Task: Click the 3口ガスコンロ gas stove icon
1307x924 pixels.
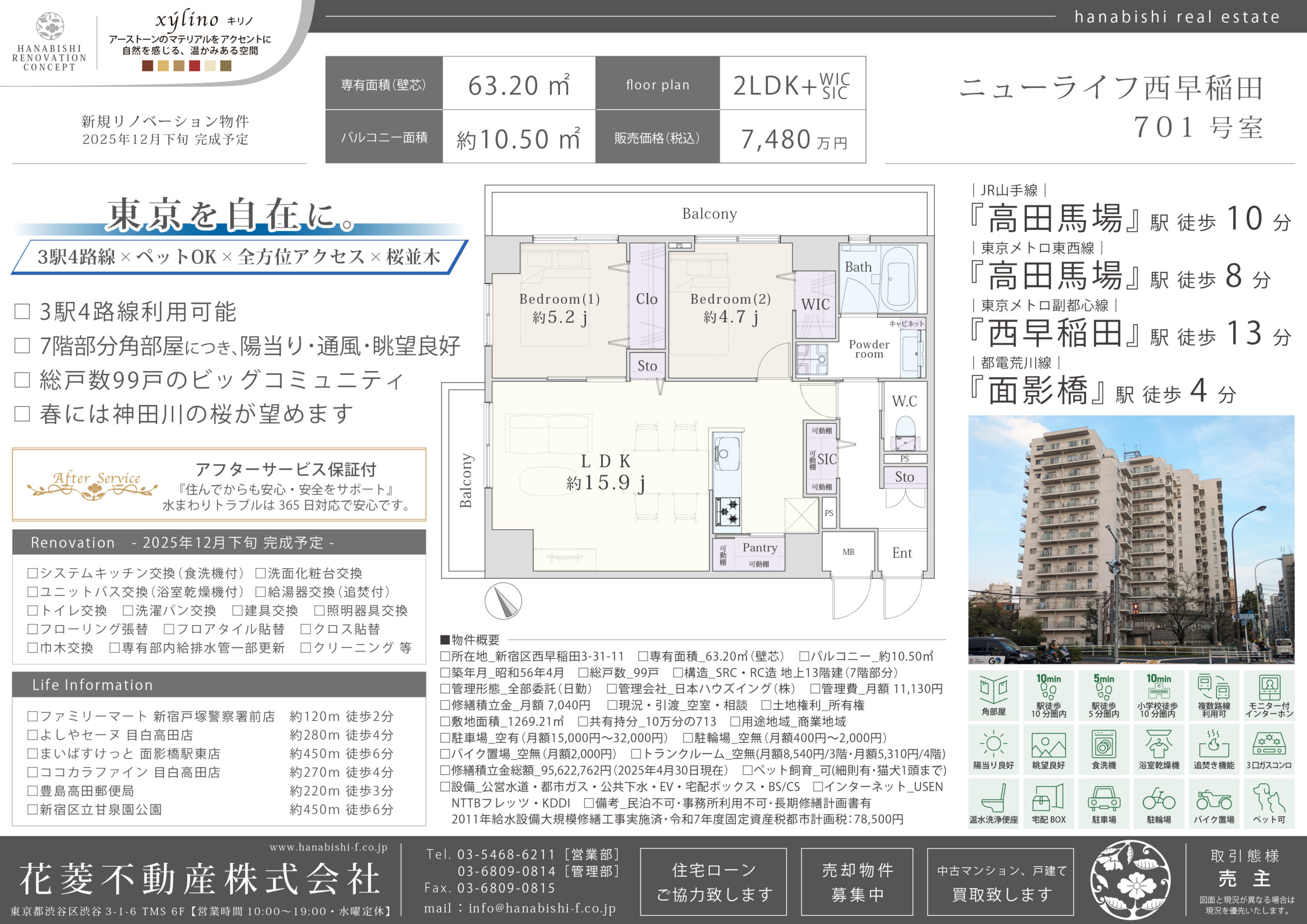Action: click(1268, 744)
